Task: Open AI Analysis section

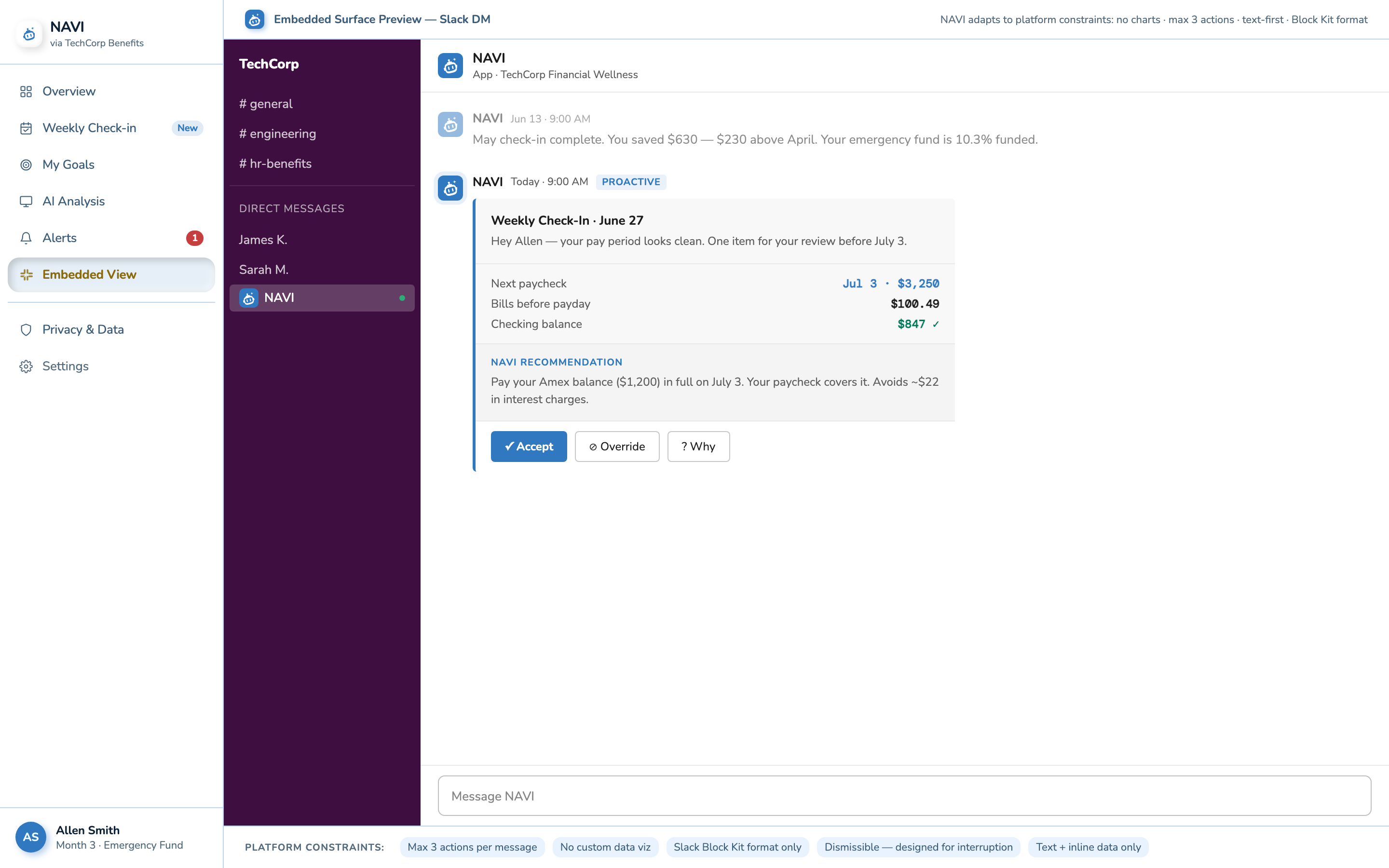Action: 111,202
